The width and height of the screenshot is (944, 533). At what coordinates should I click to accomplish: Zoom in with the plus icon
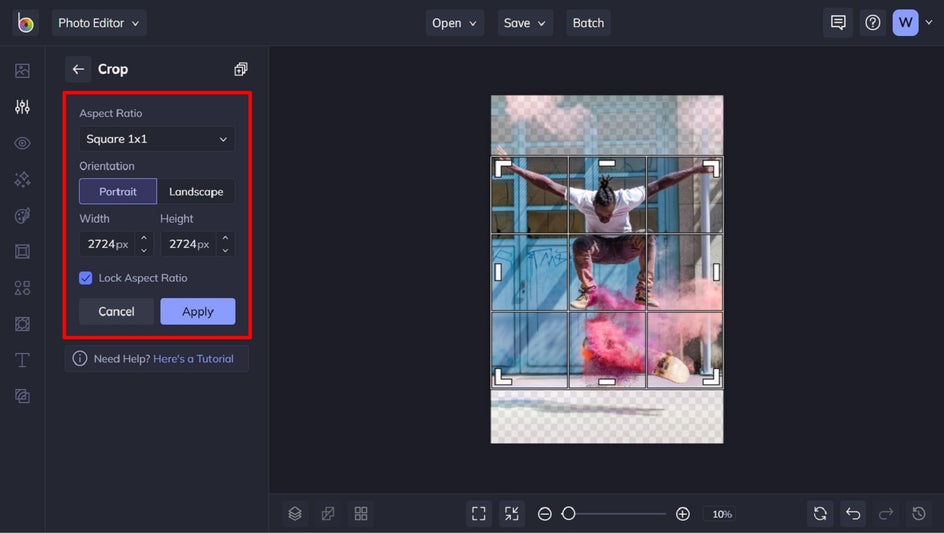click(x=683, y=514)
